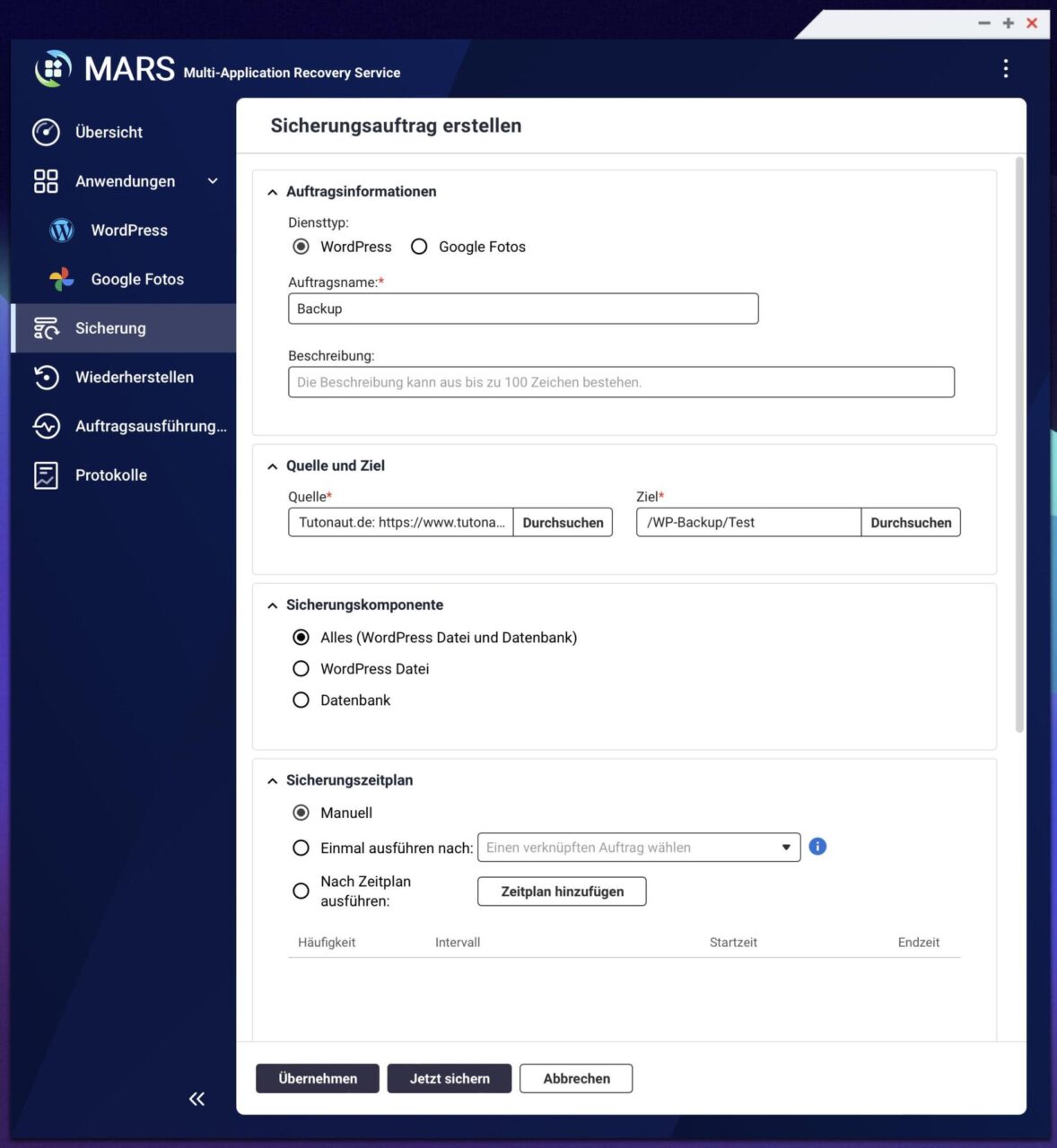Image resolution: width=1057 pixels, height=1148 pixels.
Task: Collapse the Sicherungszeitplan section
Action: pos(272,781)
